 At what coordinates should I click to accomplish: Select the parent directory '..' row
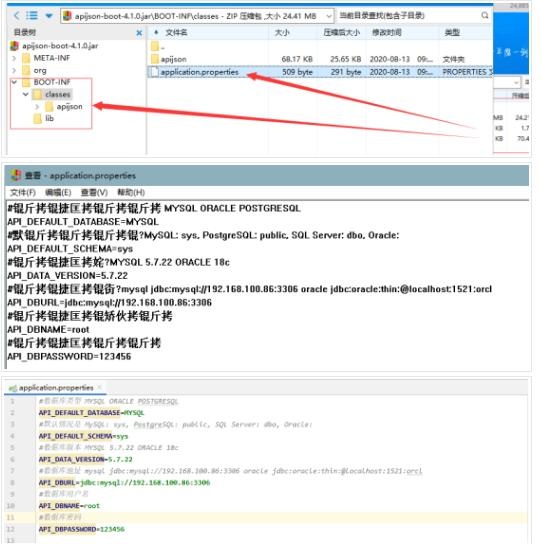click(x=320, y=46)
